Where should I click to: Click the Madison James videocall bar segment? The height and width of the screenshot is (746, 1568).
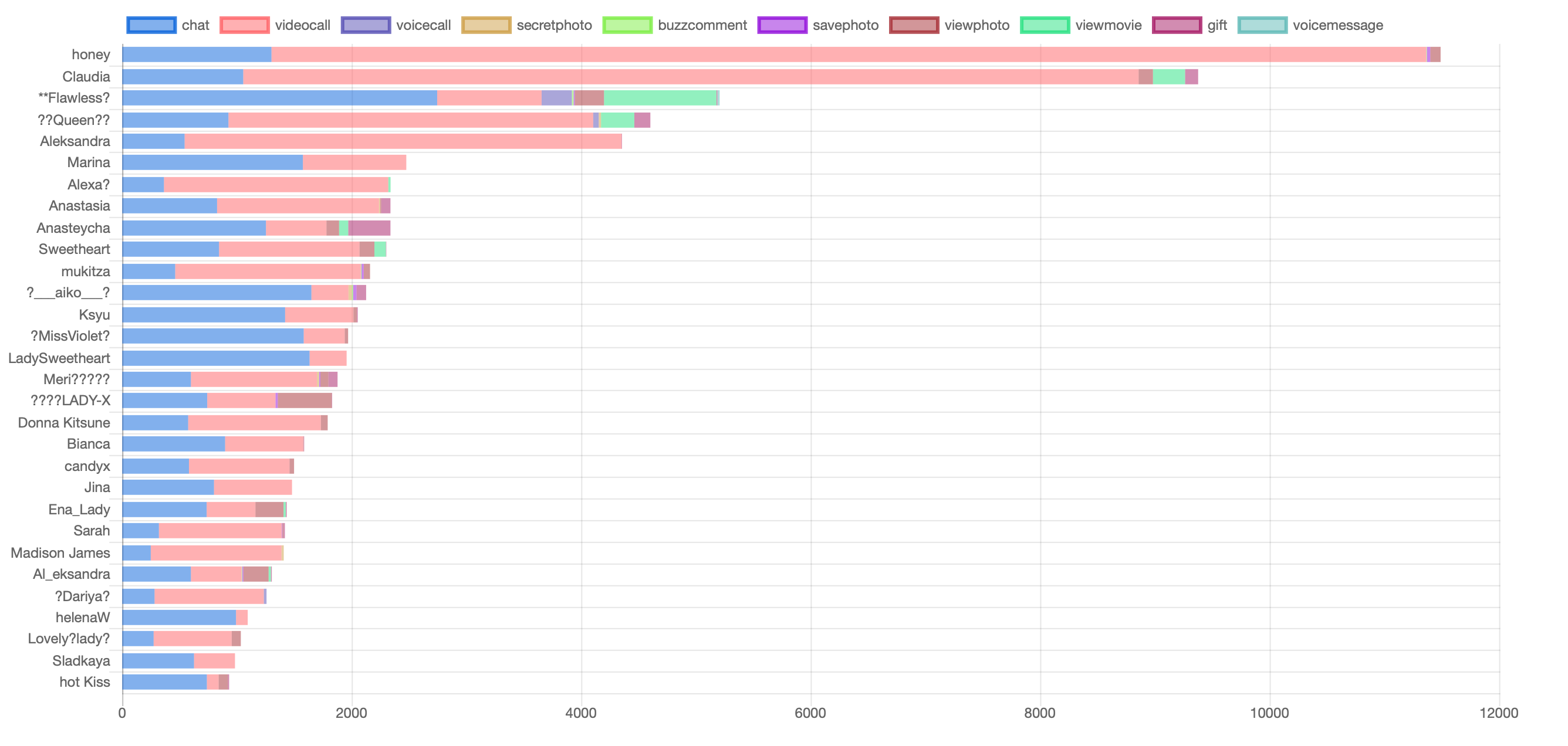(217, 553)
